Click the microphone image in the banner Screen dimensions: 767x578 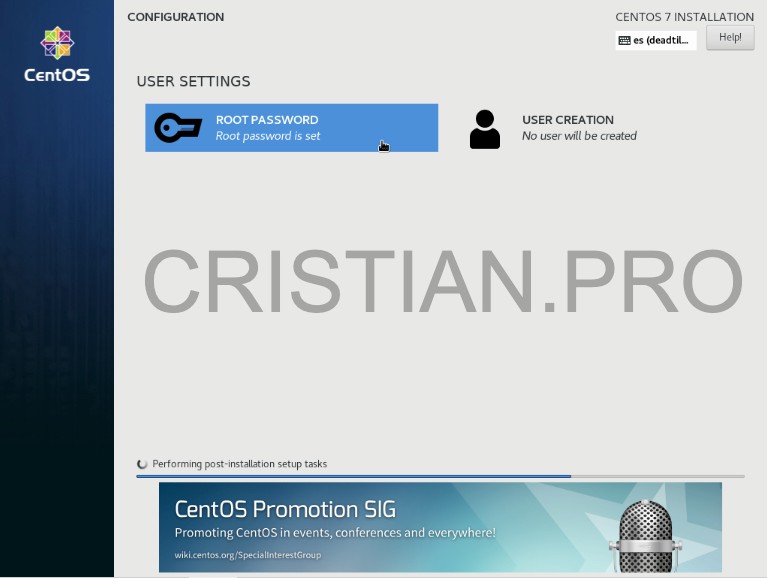click(x=645, y=536)
